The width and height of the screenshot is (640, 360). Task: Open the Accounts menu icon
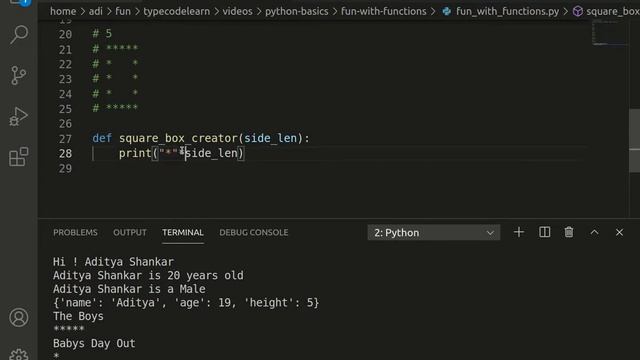[19, 318]
